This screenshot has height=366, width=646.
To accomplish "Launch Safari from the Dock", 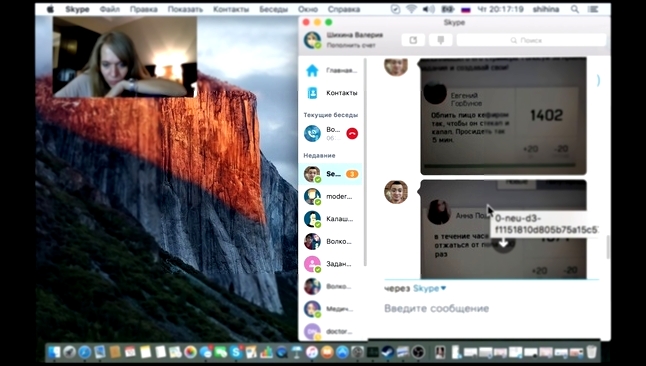I will click(x=84, y=352).
